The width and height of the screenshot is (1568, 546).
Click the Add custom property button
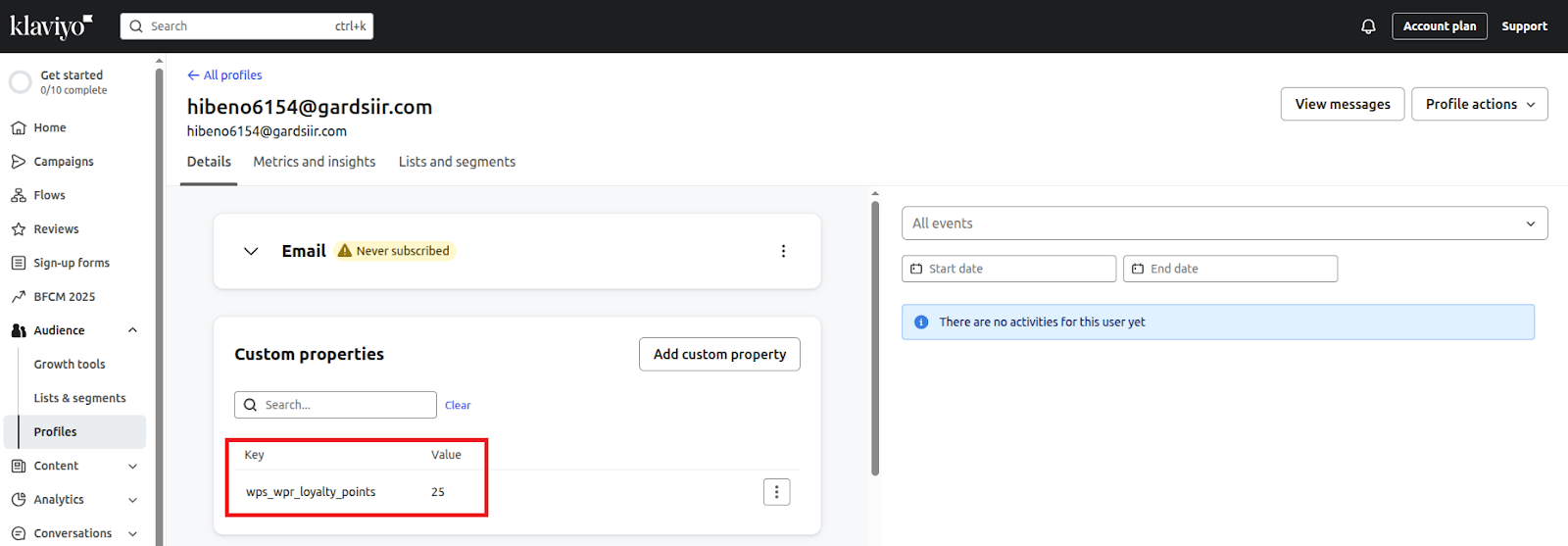click(x=719, y=354)
